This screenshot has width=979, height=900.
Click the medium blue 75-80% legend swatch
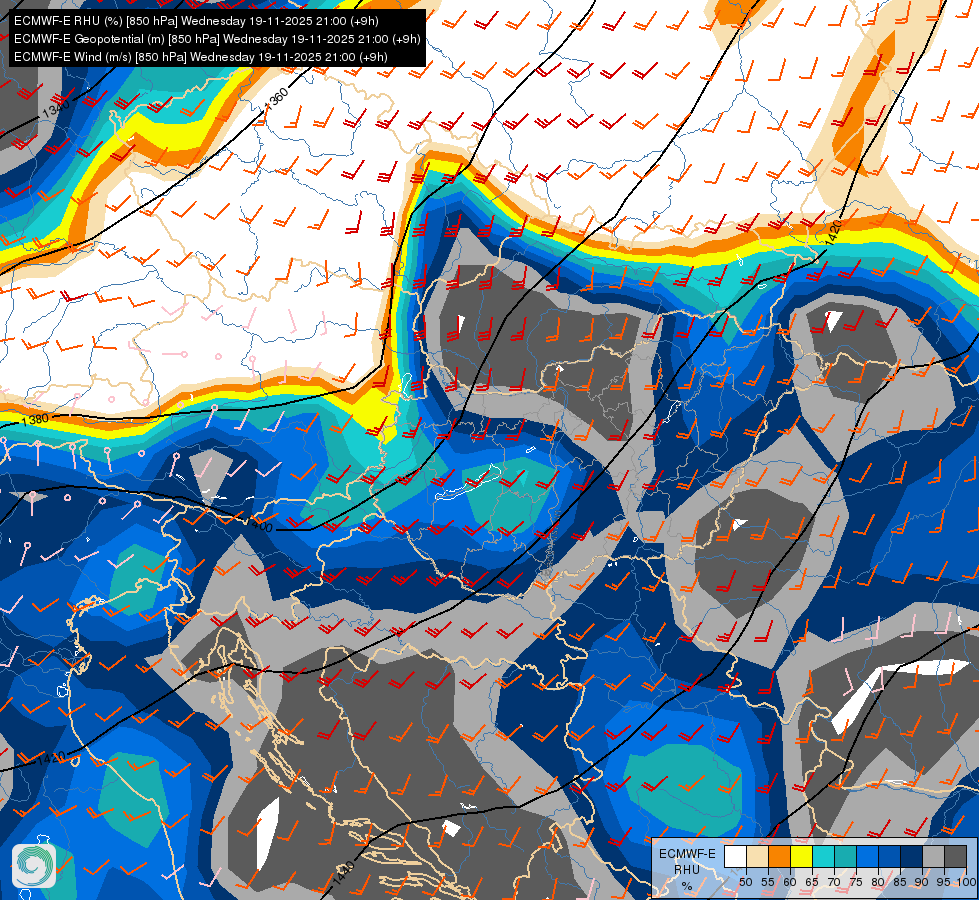867,856
